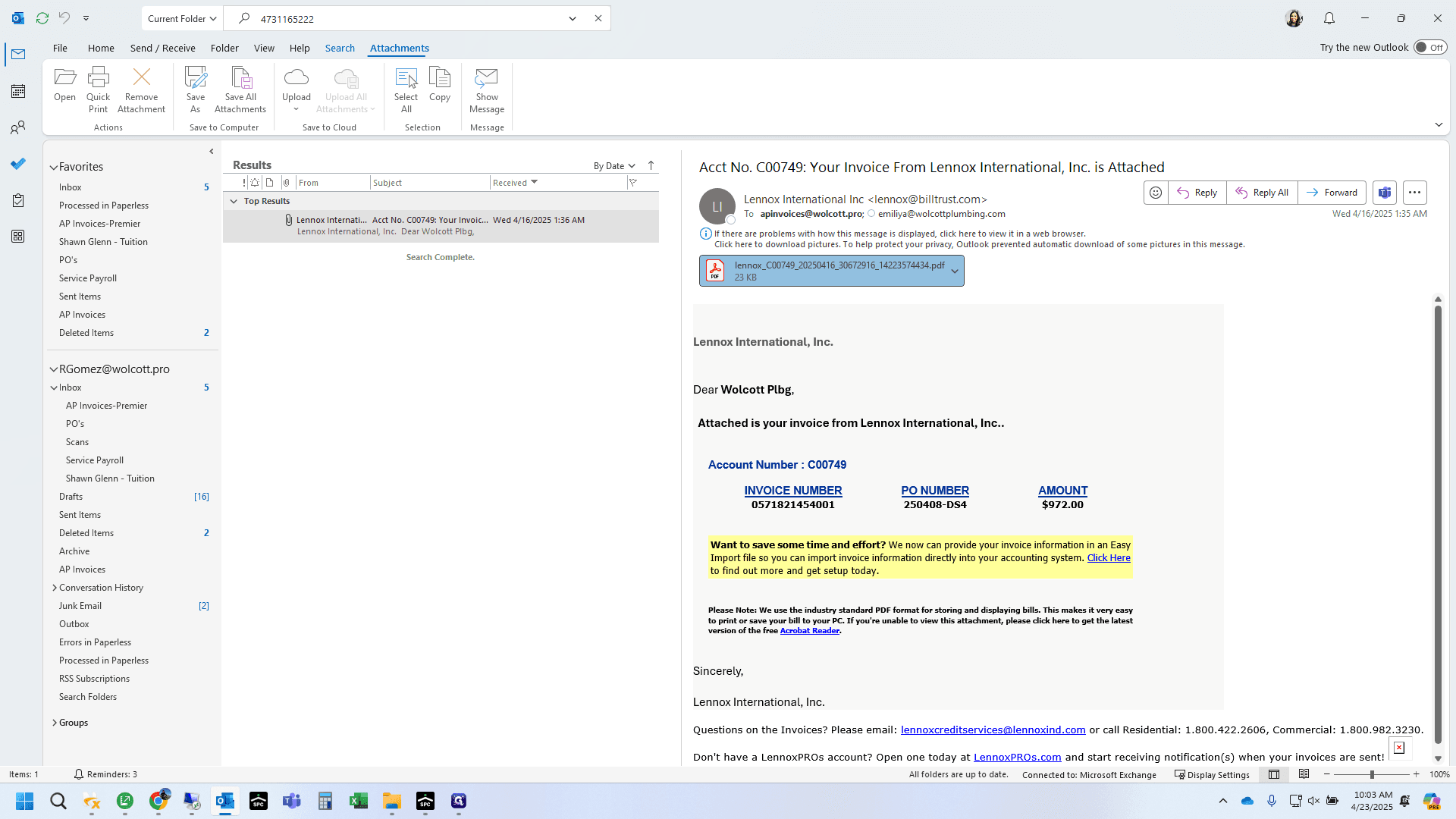Viewport: 1456px width, 819px height.
Task: Expand the Groups section
Action: (x=55, y=723)
